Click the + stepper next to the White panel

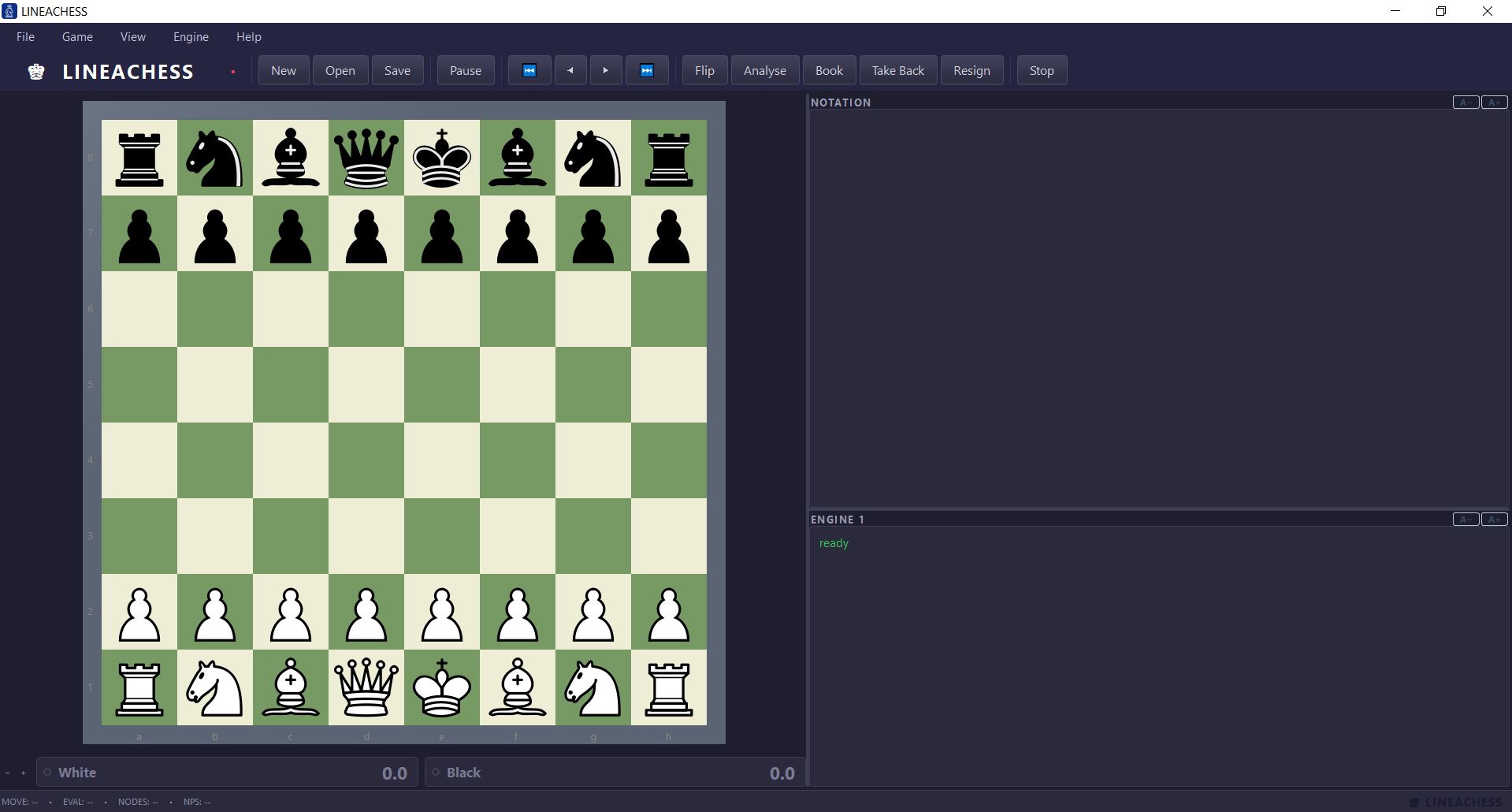[22, 773]
